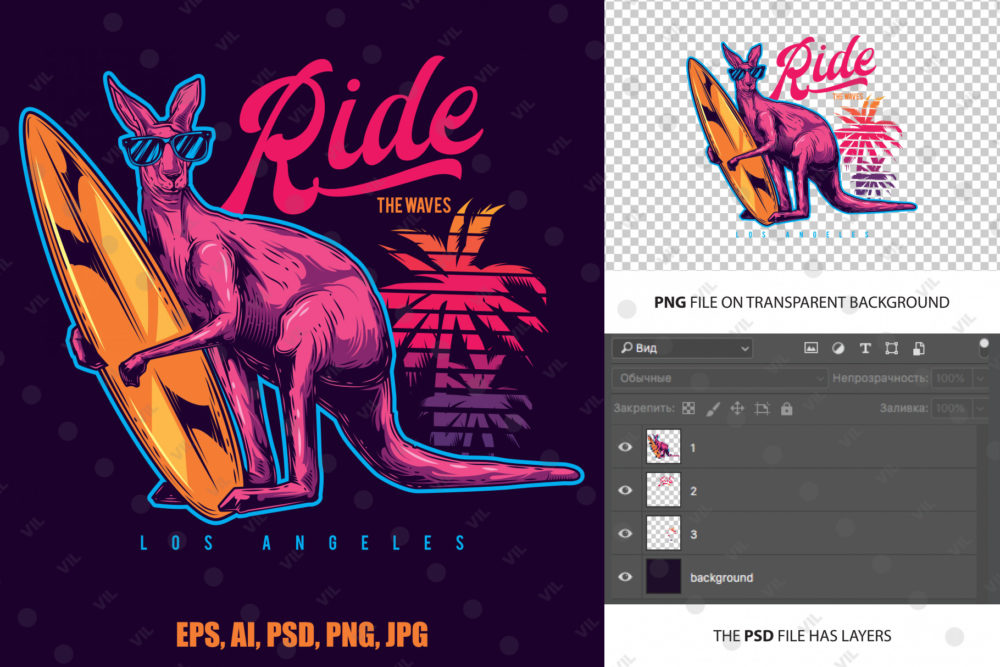Screen dimensions: 1000x667
Task: Lock all with the padlock icon
Action: tap(786, 408)
